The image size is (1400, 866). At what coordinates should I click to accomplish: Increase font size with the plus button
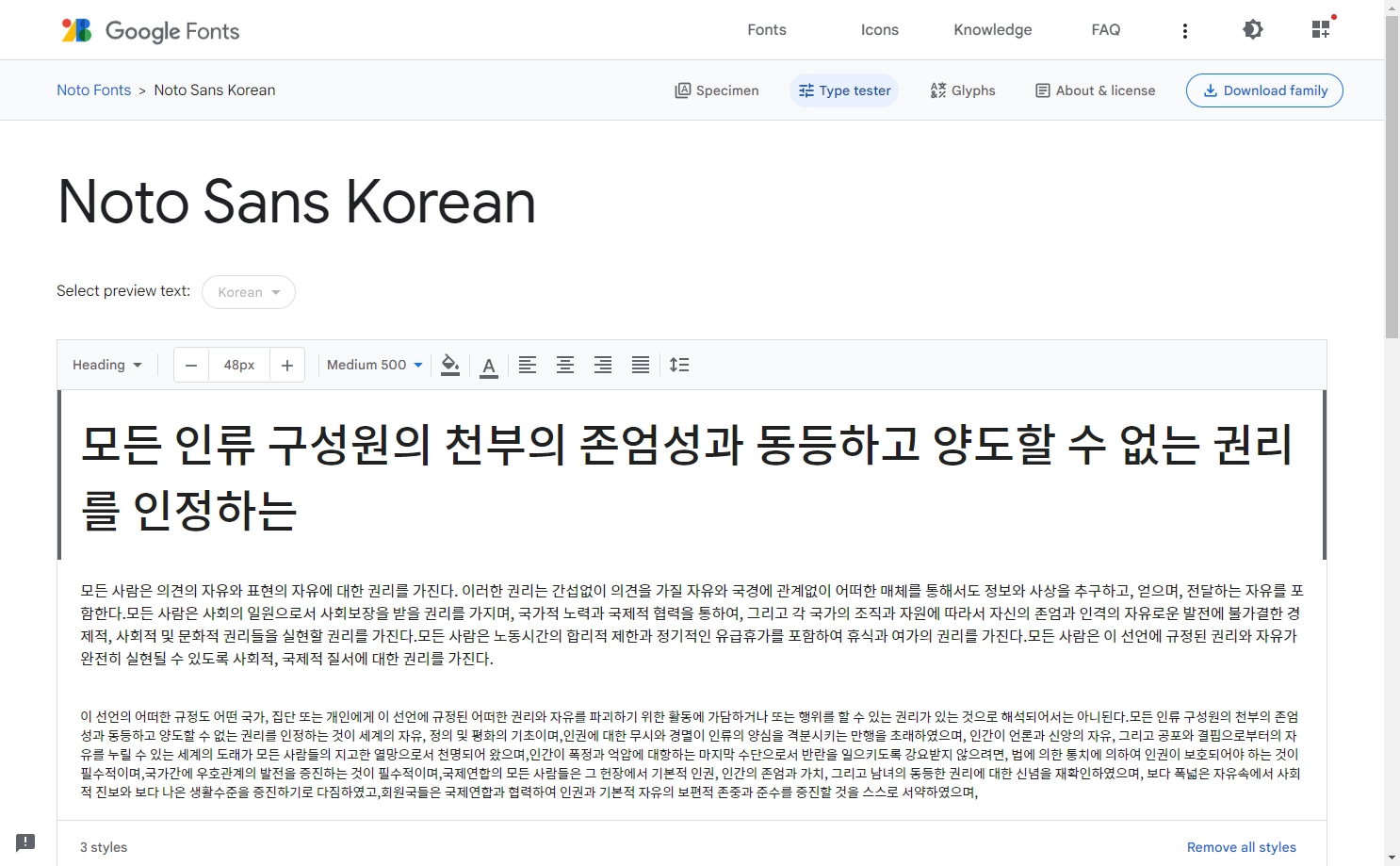287,366
